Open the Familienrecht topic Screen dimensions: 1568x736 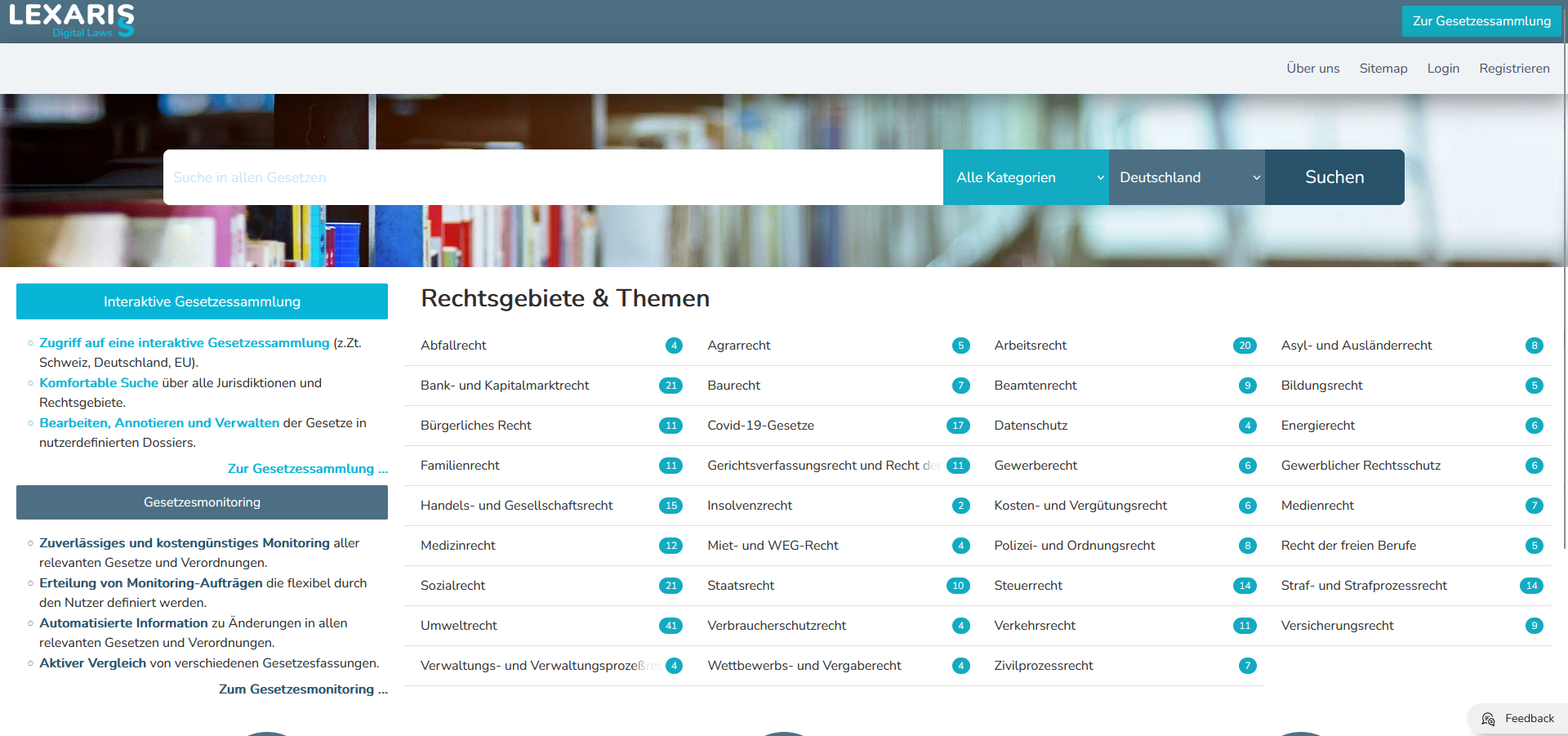460,466
